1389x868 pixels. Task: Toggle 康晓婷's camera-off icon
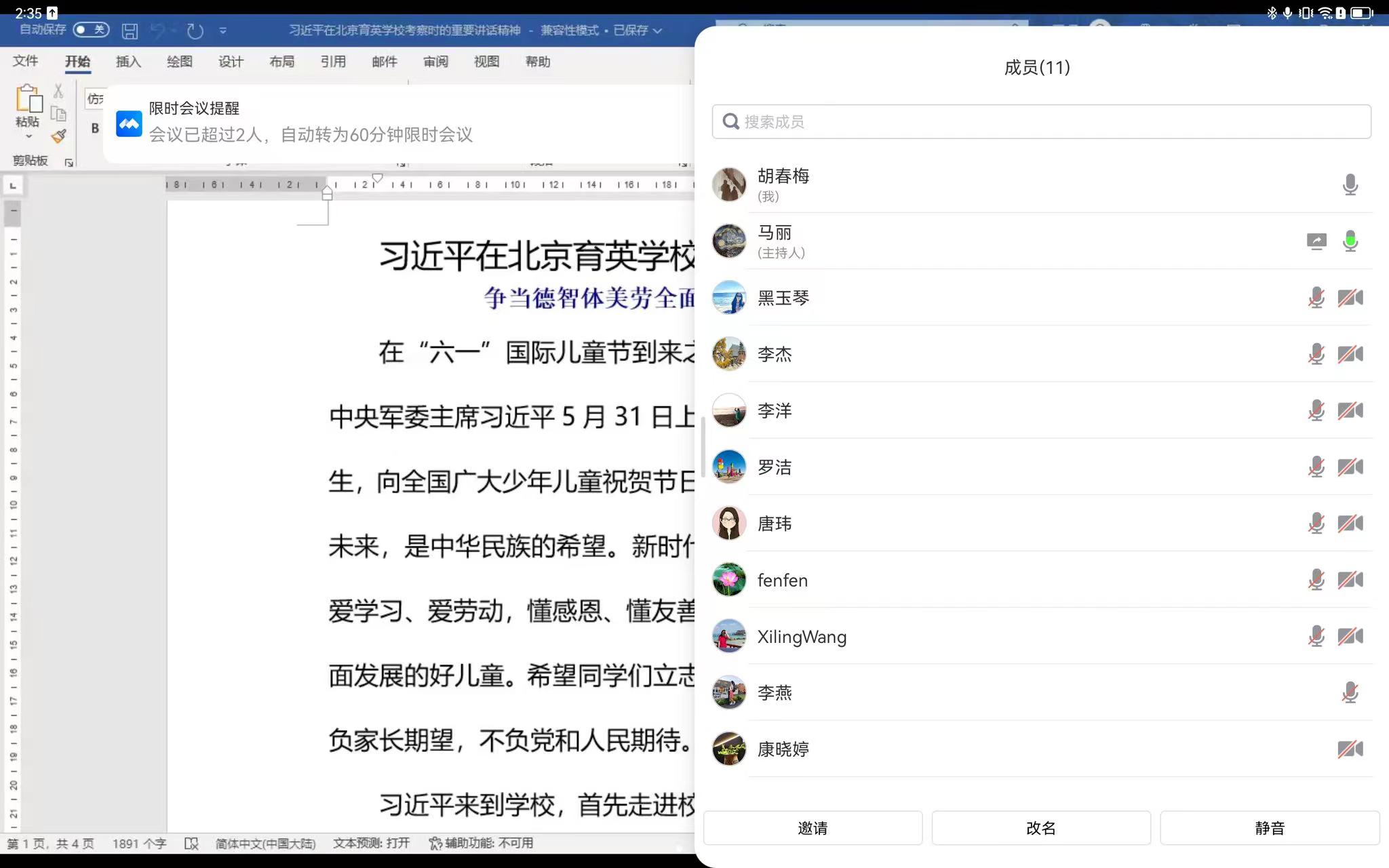1350,749
